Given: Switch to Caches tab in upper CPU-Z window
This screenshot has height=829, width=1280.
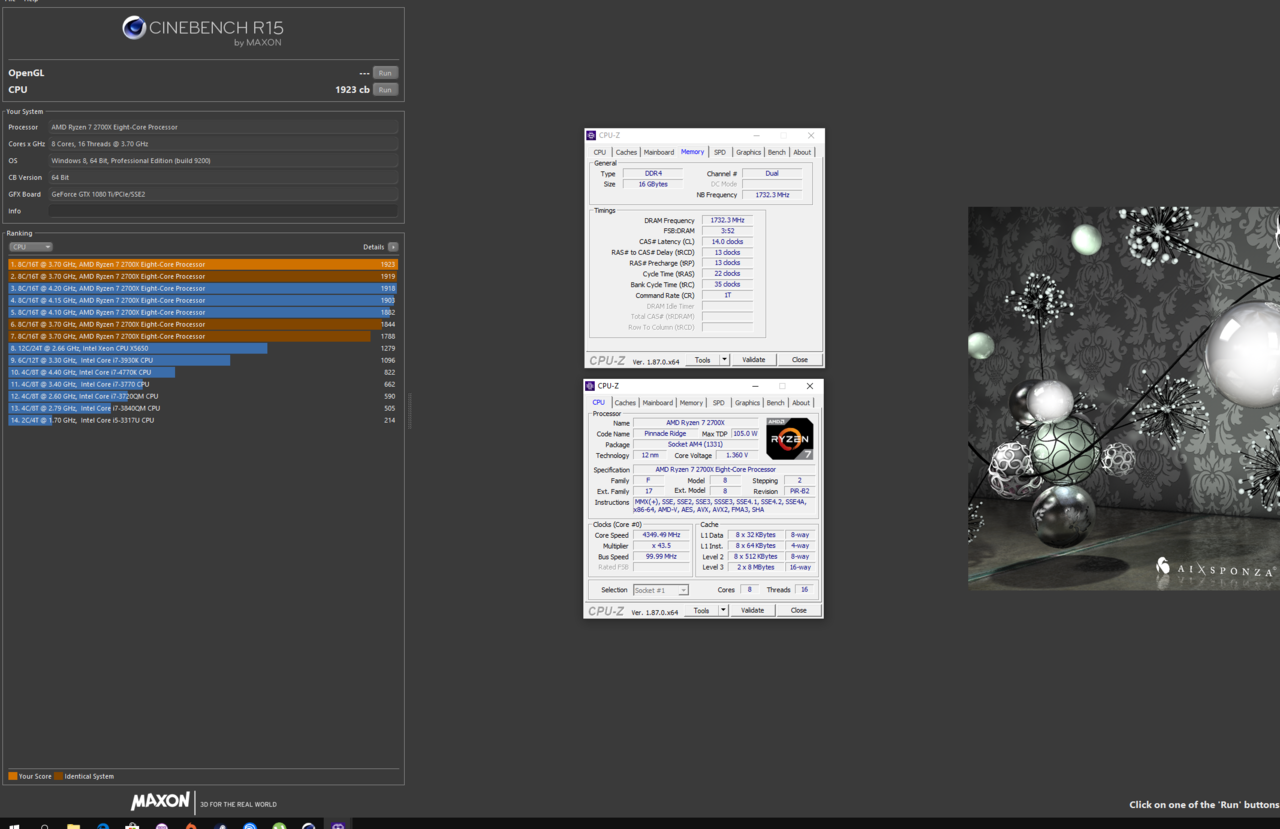Looking at the screenshot, I should pos(626,153).
